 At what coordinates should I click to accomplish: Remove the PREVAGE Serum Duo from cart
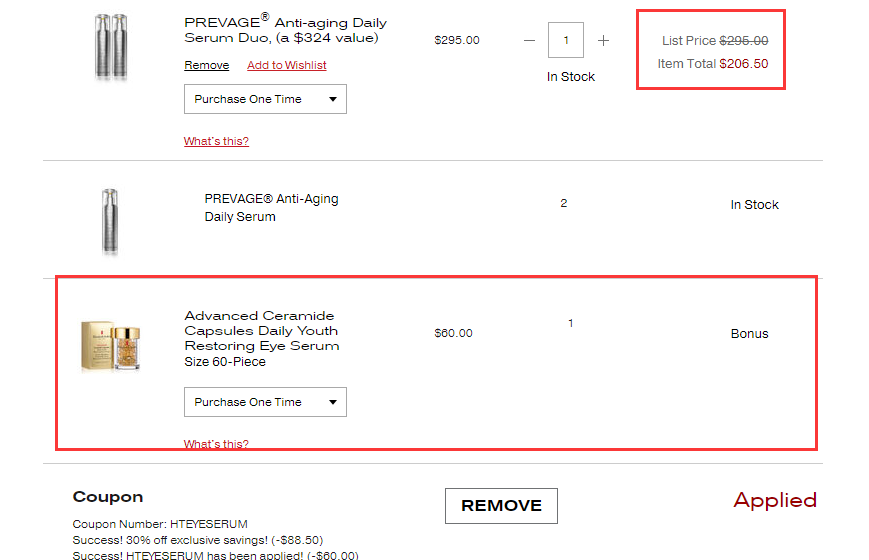pos(206,65)
